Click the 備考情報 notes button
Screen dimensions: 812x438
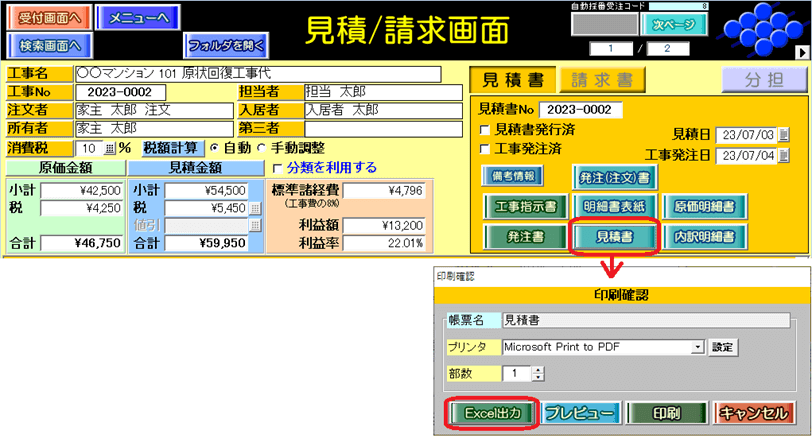514,176
